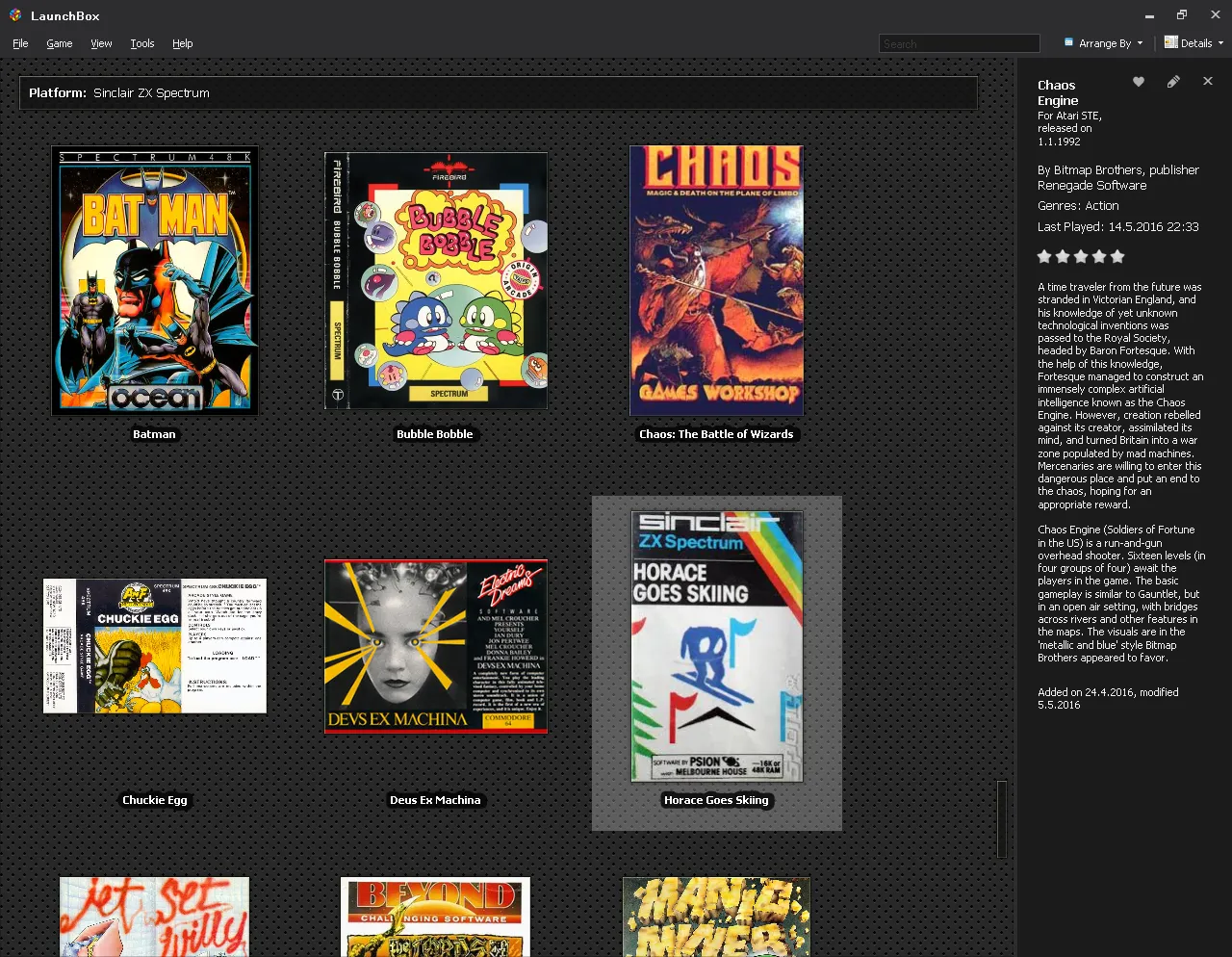Restore down the LaunchBox window
This screenshot has width=1232, height=957.
pos(1182,15)
